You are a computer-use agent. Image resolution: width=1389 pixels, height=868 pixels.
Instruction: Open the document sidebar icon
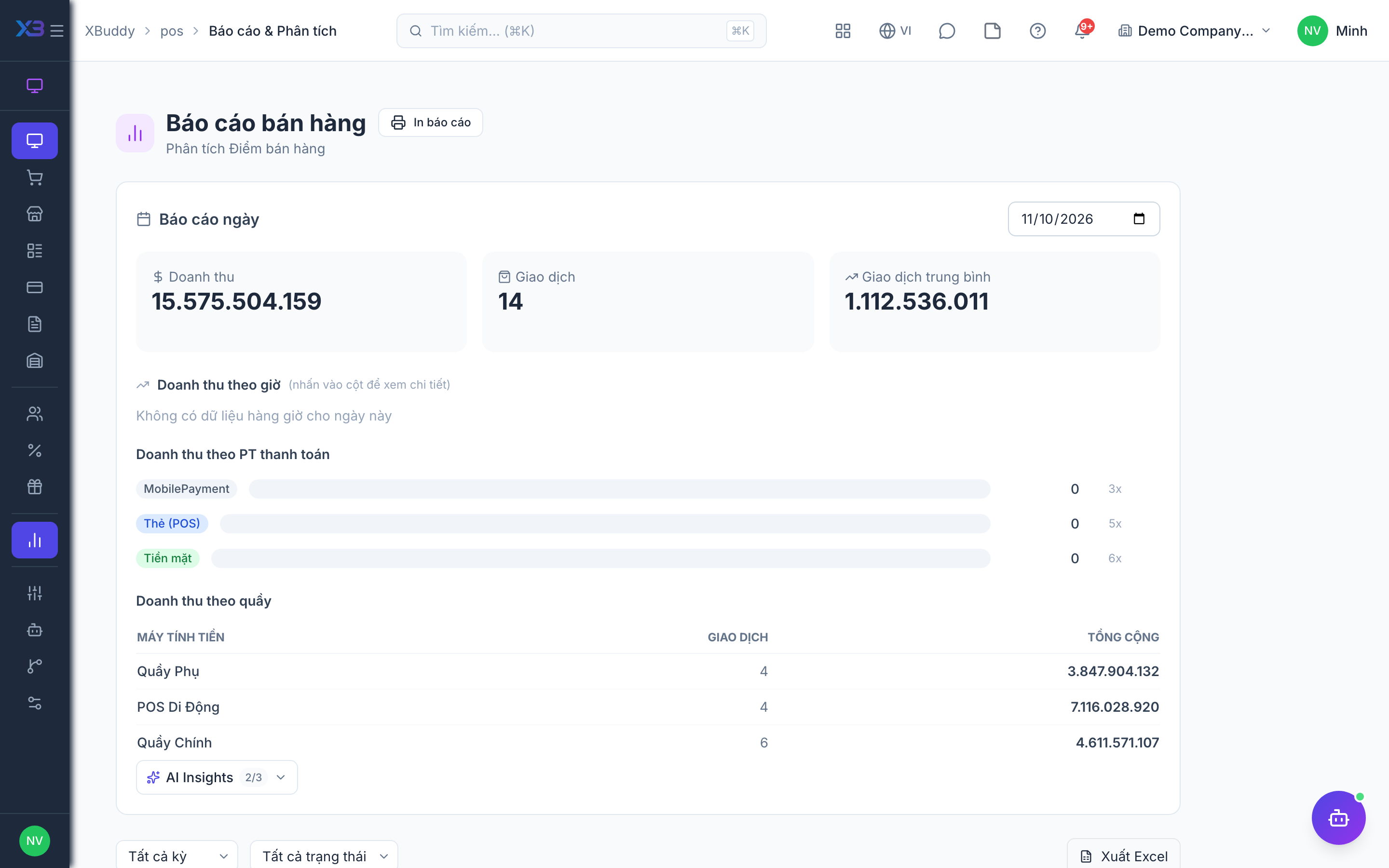pyautogui.click(x=34, y=325)
